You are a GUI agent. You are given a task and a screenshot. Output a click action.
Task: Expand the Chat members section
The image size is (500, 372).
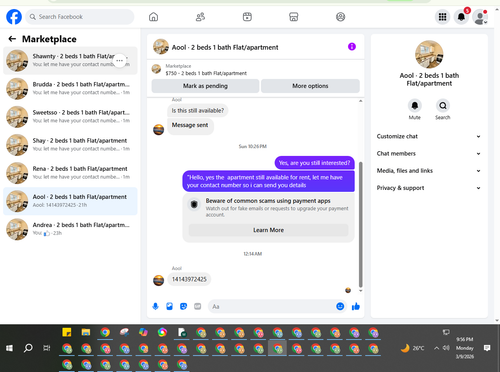coord(429,154)
